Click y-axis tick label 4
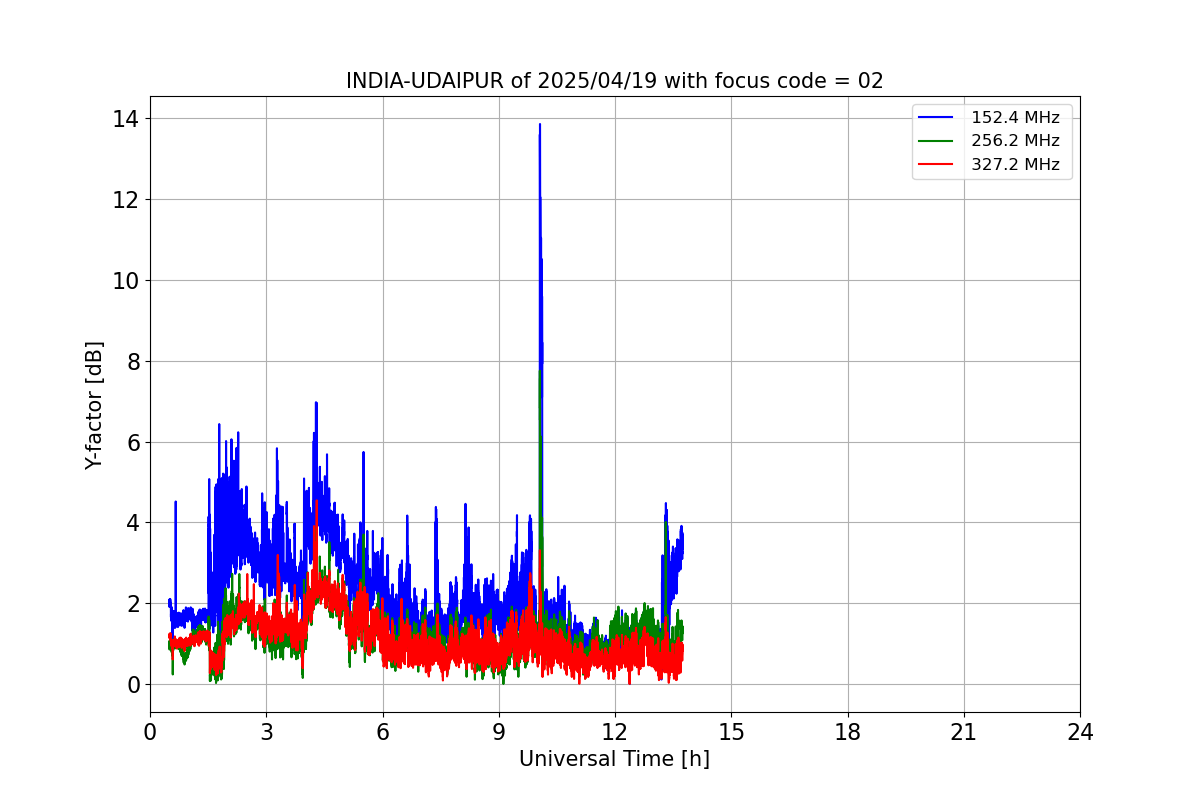The width and height of the screenshot is (1200, 800). 133,523
